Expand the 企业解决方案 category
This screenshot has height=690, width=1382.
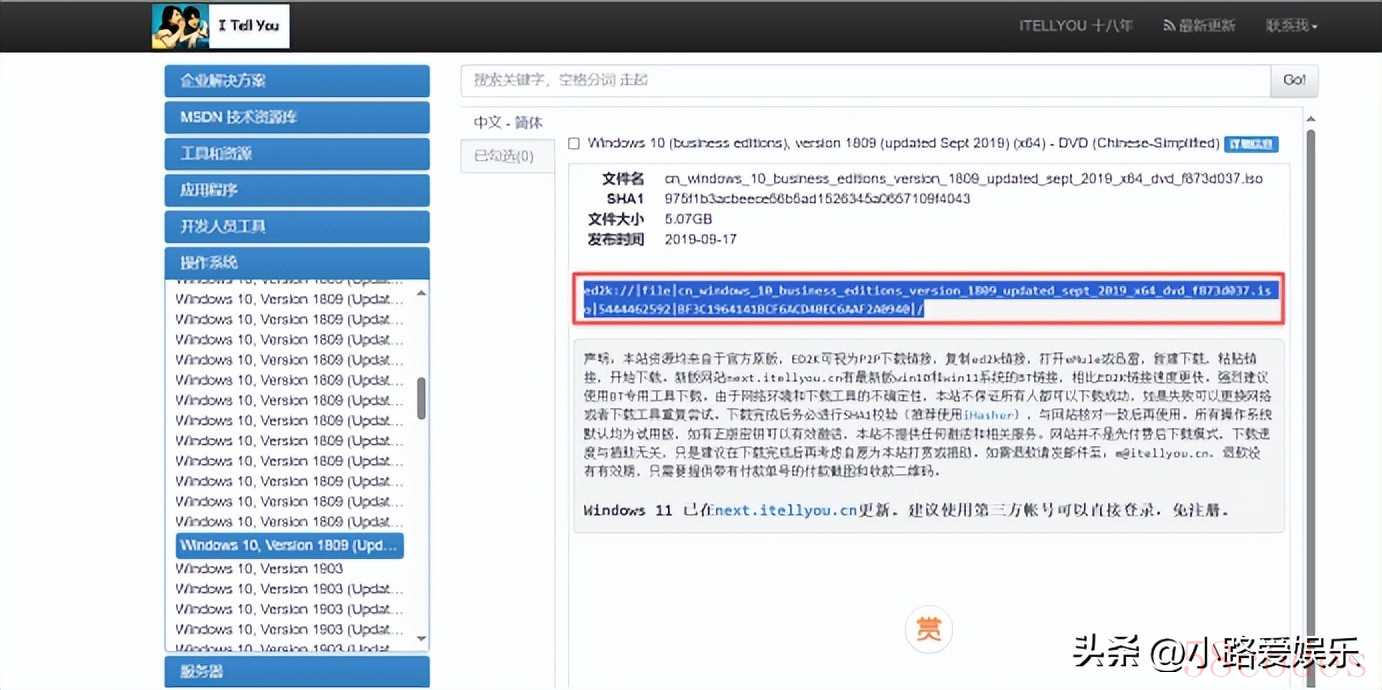coord(297,81)
